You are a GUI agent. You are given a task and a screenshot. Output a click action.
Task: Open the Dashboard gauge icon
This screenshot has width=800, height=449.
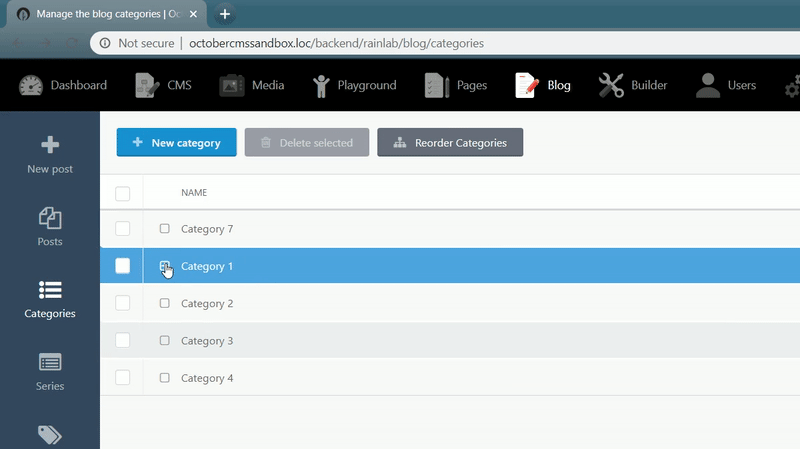point(31,85)
